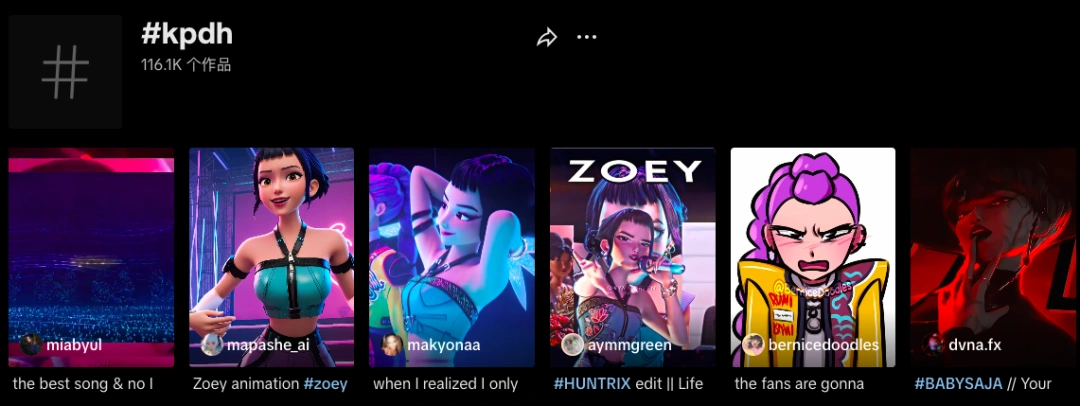Click the hashtag symbol tile
1080x406 pixels.
pos(65,72)
